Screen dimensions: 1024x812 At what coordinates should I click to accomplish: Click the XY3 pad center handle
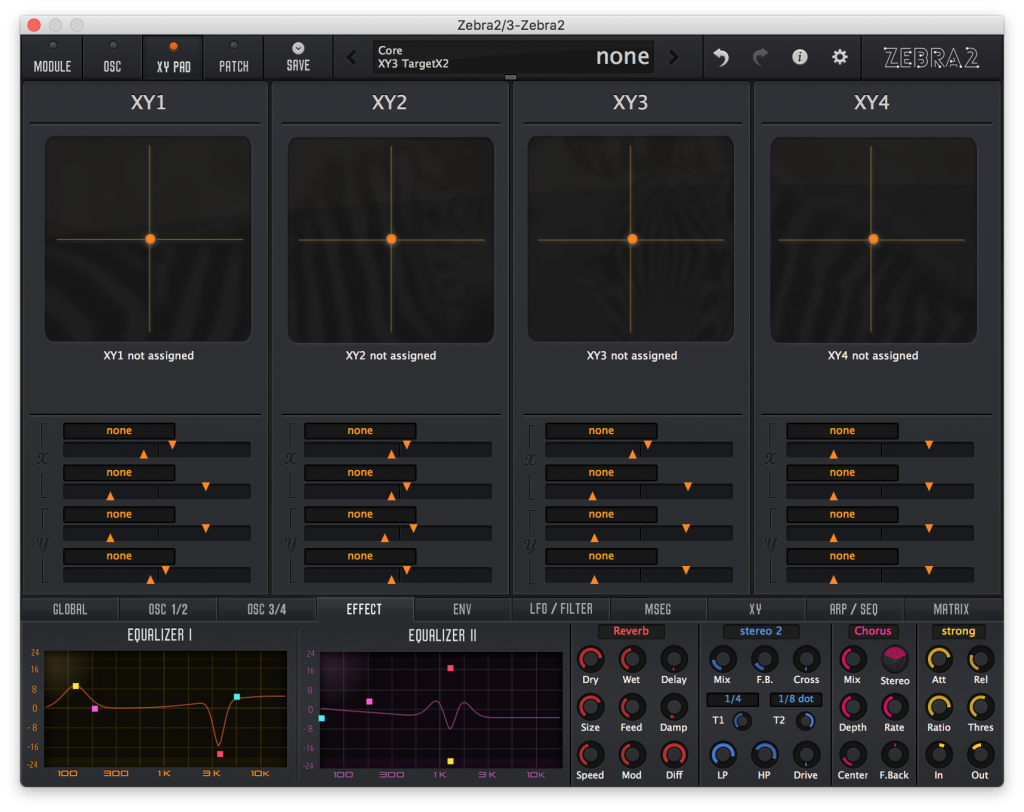[632, 239]
